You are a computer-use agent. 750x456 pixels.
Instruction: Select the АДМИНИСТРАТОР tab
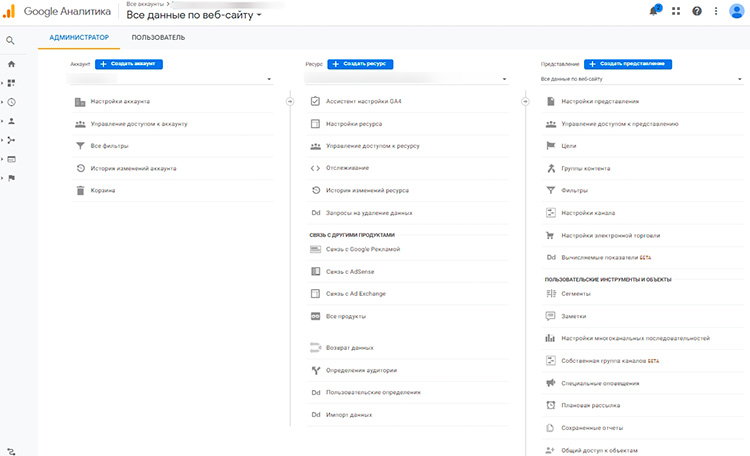[79, 37]
